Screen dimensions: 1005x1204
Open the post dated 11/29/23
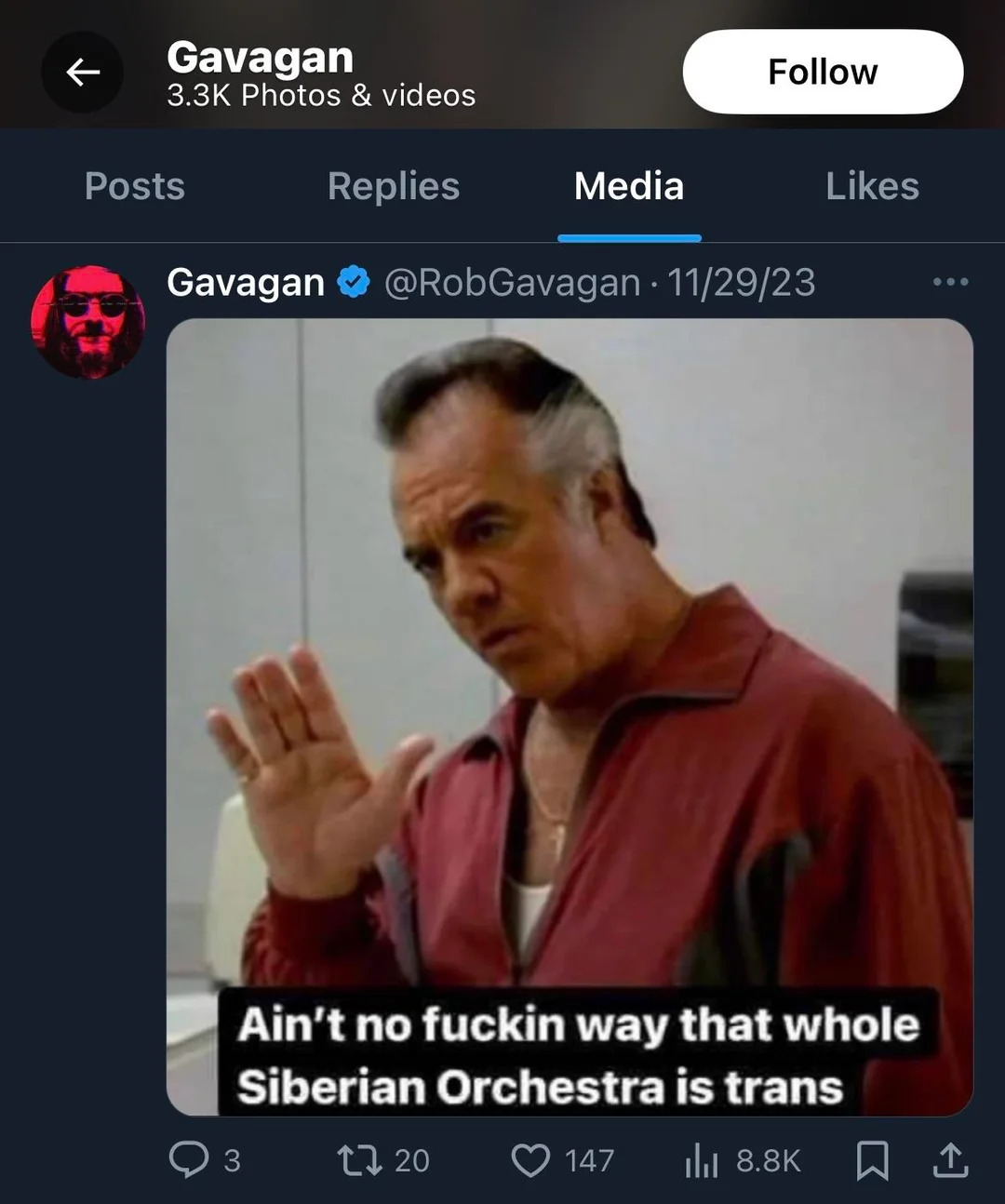point(742,282)
